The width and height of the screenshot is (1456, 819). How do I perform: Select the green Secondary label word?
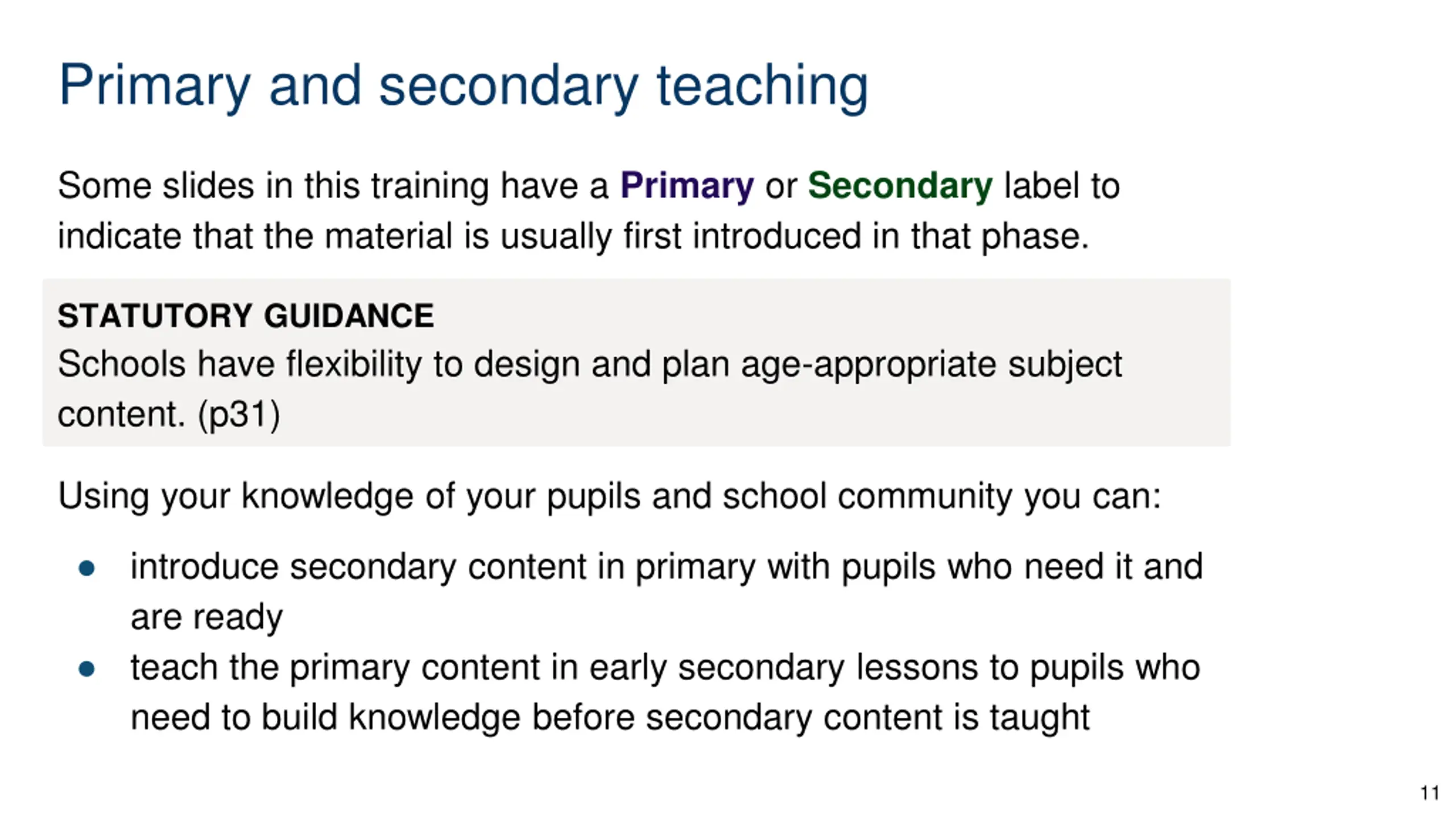tap(900, 186)
